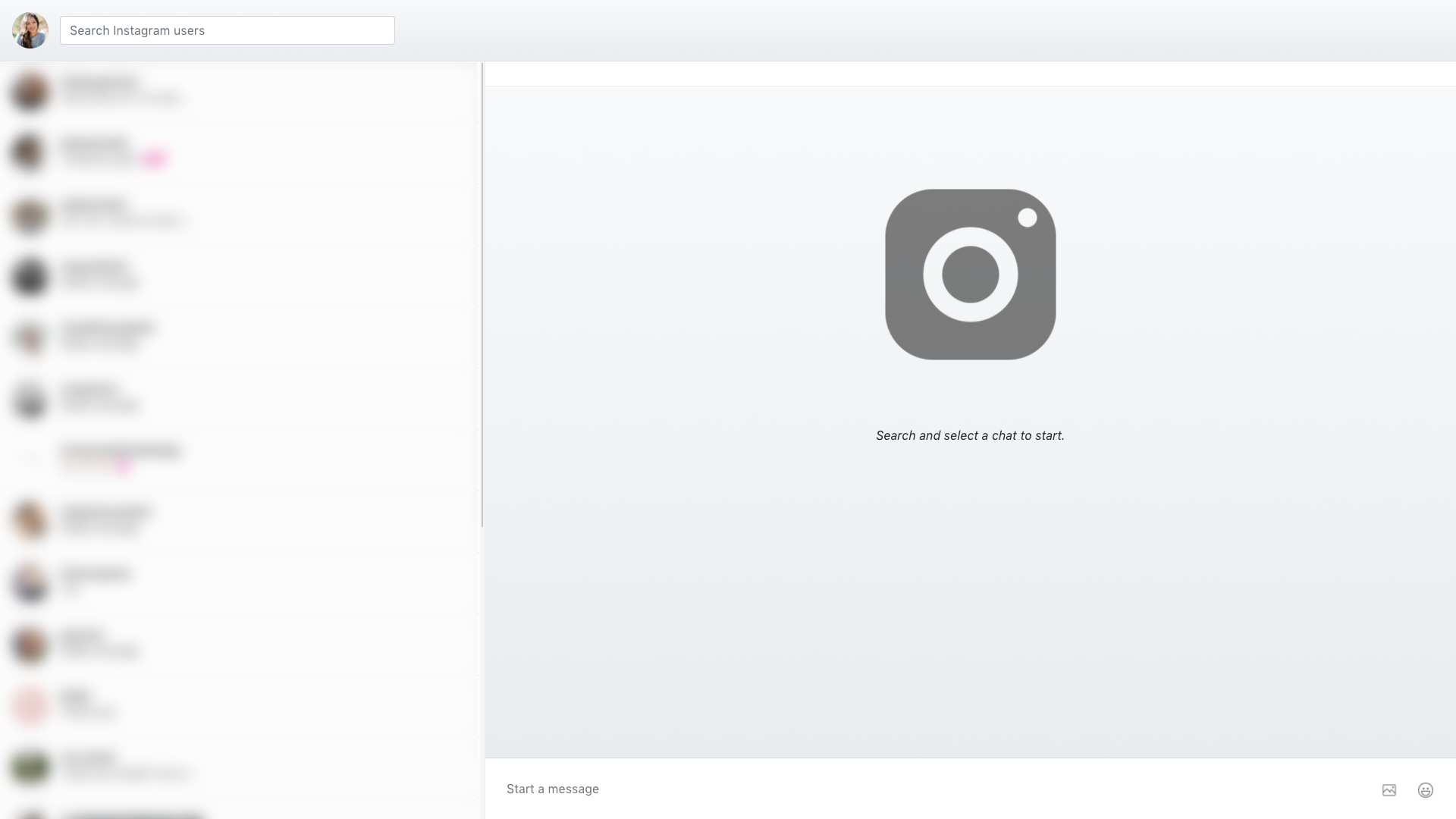
Task: Click your profile avatar in top left
Action: 30,30
